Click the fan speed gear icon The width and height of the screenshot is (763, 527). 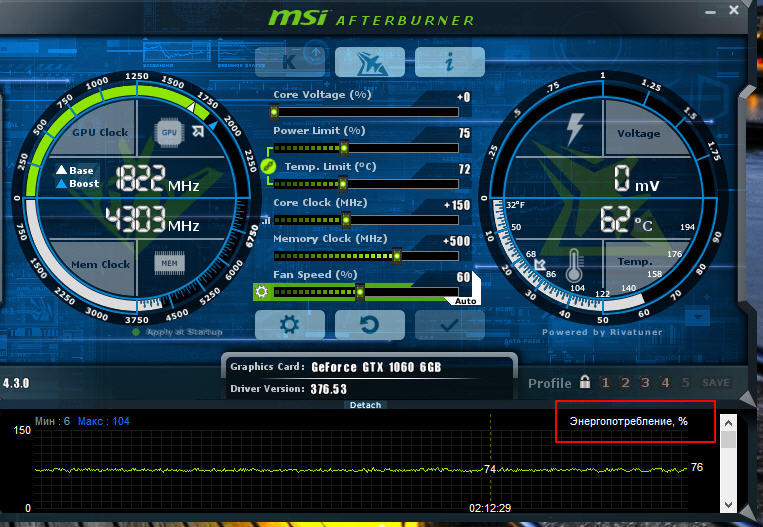point(261,291)
